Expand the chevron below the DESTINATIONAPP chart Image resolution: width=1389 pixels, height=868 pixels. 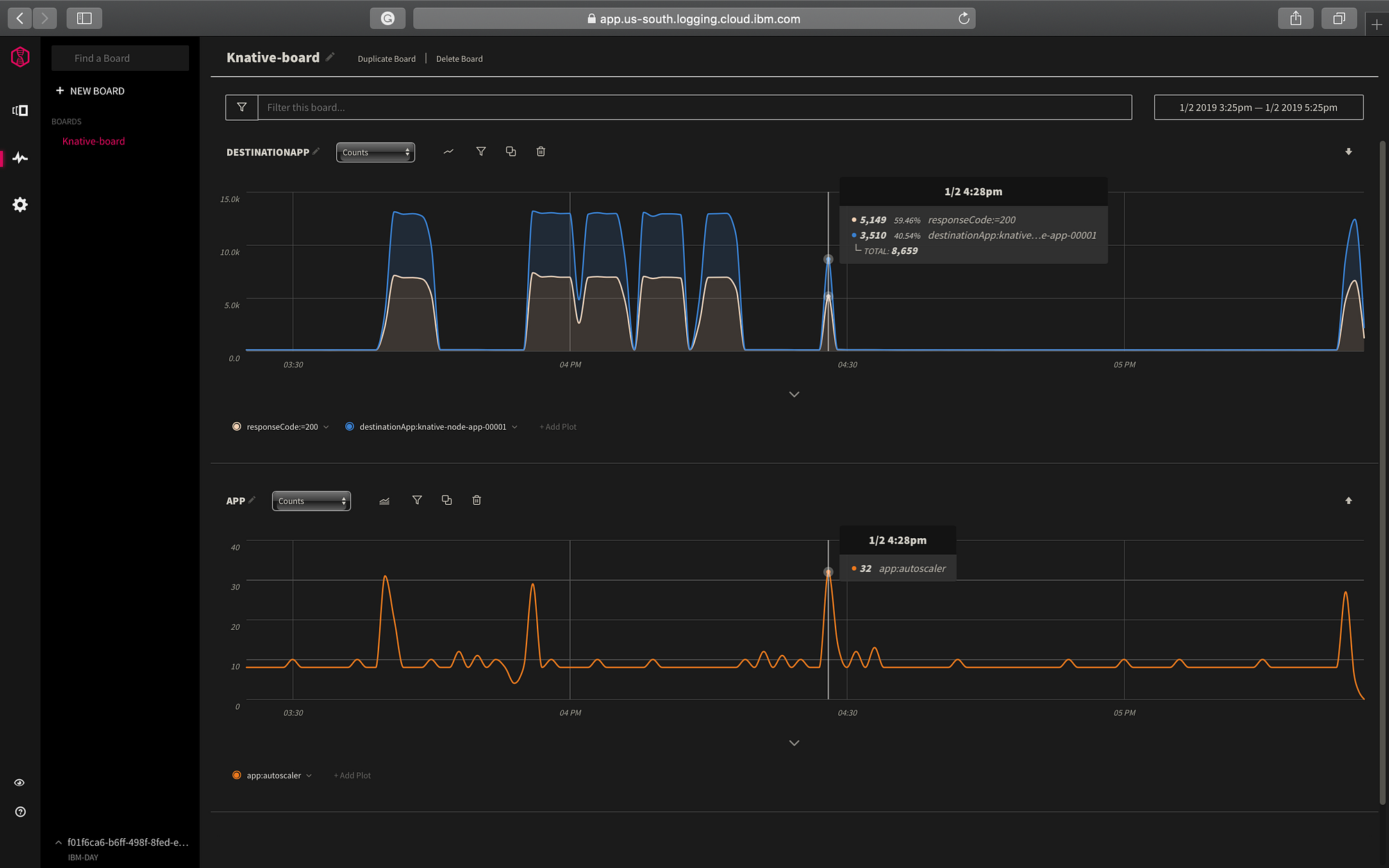pos(795,394)
